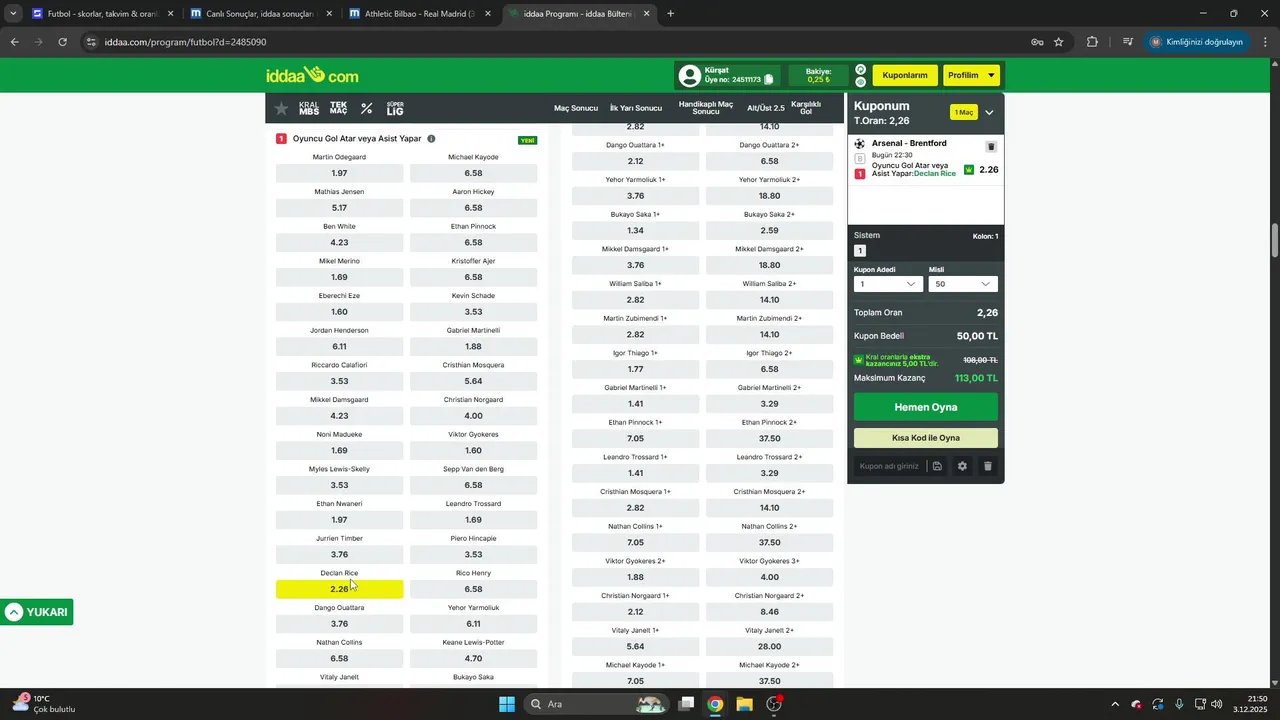Show hidden system tray icons chevron
This screenshot has height=720, width=1280.
(1115, 704)
